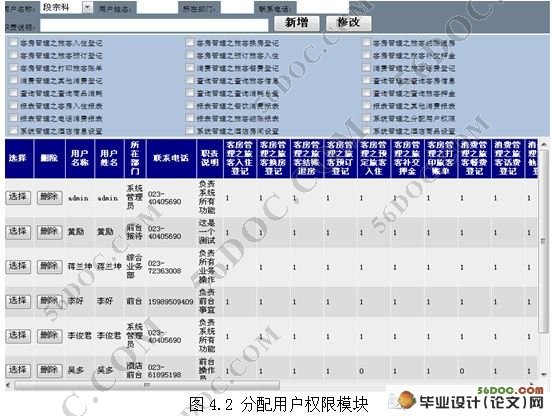Click the 联系电话 column header
Screen dimensions: 552x416
[171, 158]
